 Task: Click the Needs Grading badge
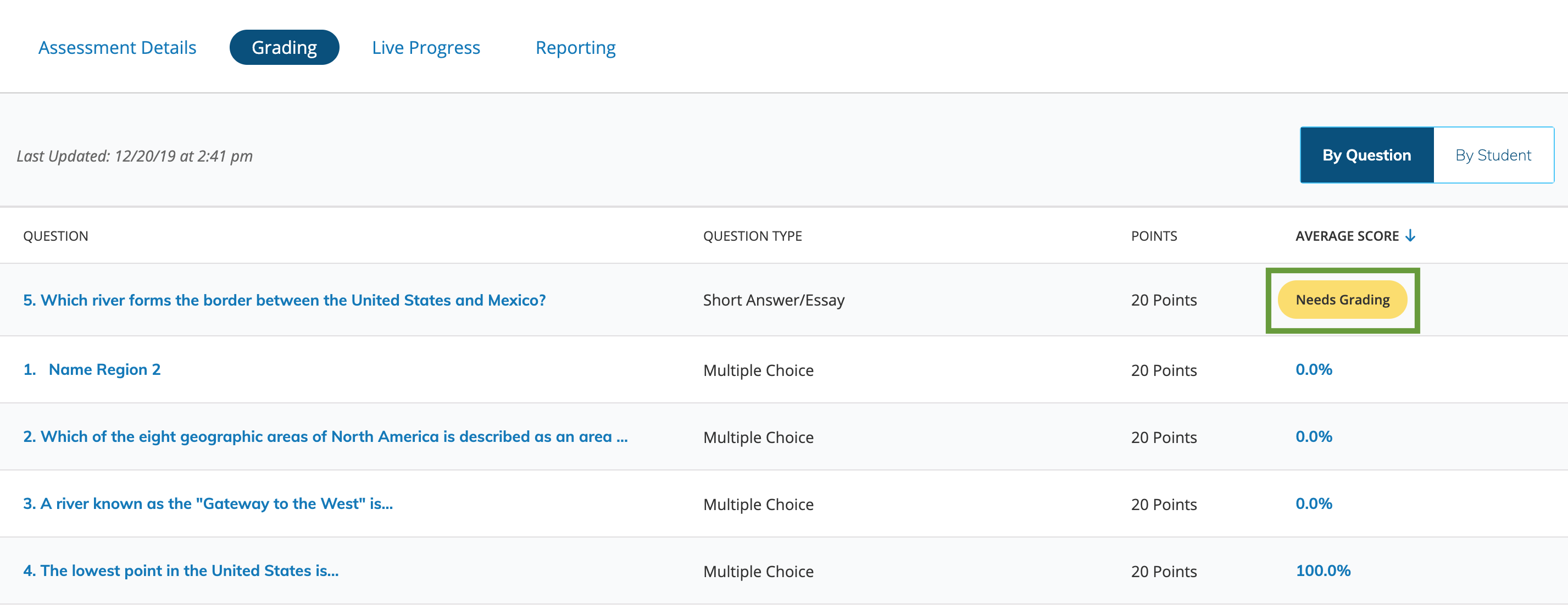[x=1342, y=300]
